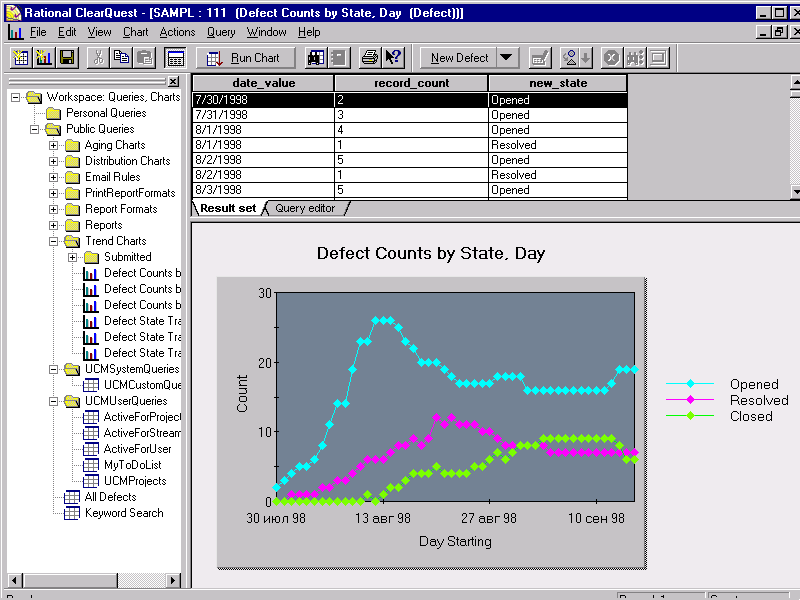Click the New Chart toolbar icon

(x=43, y=58)
